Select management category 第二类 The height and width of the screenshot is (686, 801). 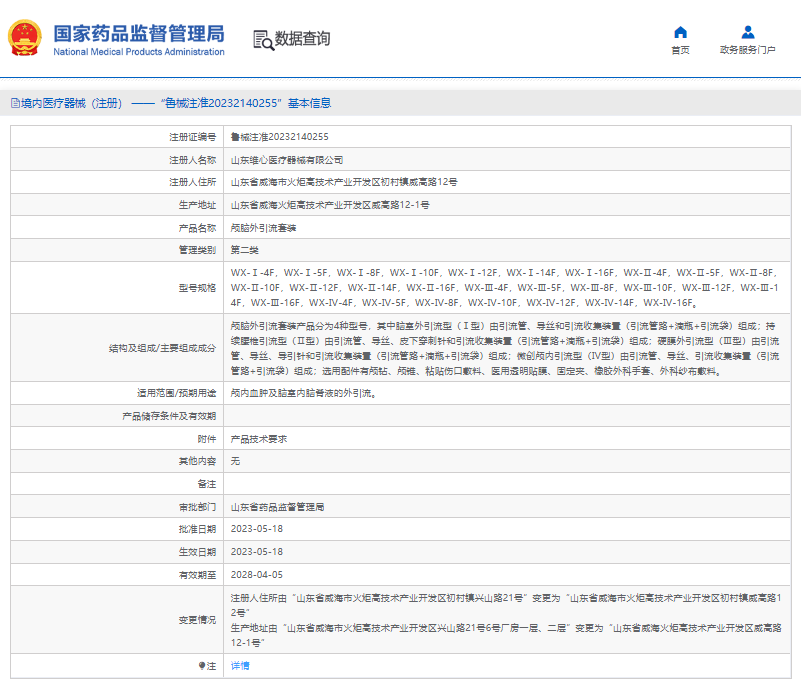245,250
